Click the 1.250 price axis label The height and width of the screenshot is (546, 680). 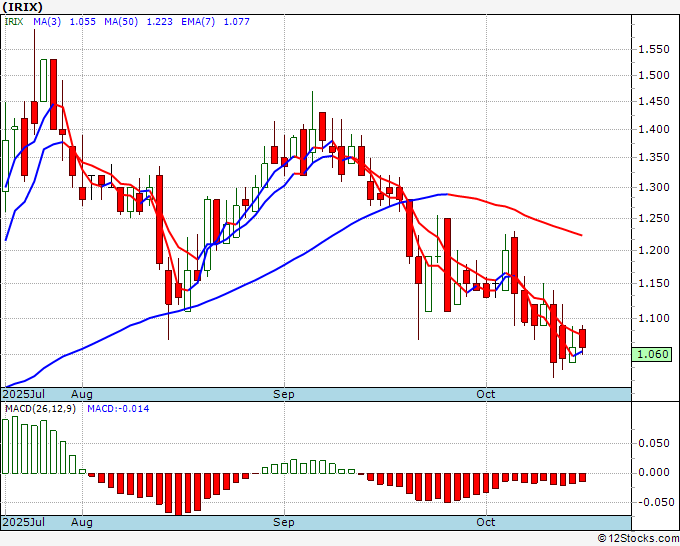(x=654, y=218)
